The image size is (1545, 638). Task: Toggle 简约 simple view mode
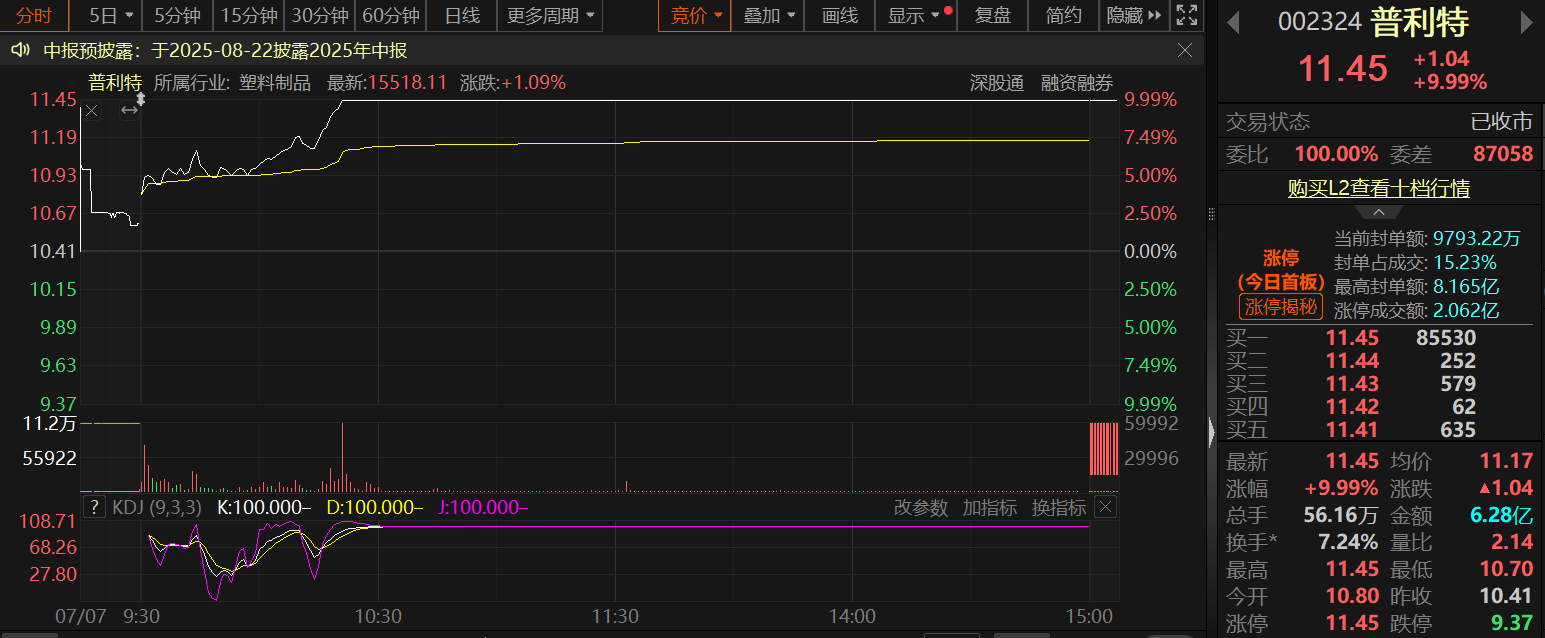pyautogui.click(x=1063, y=15)
